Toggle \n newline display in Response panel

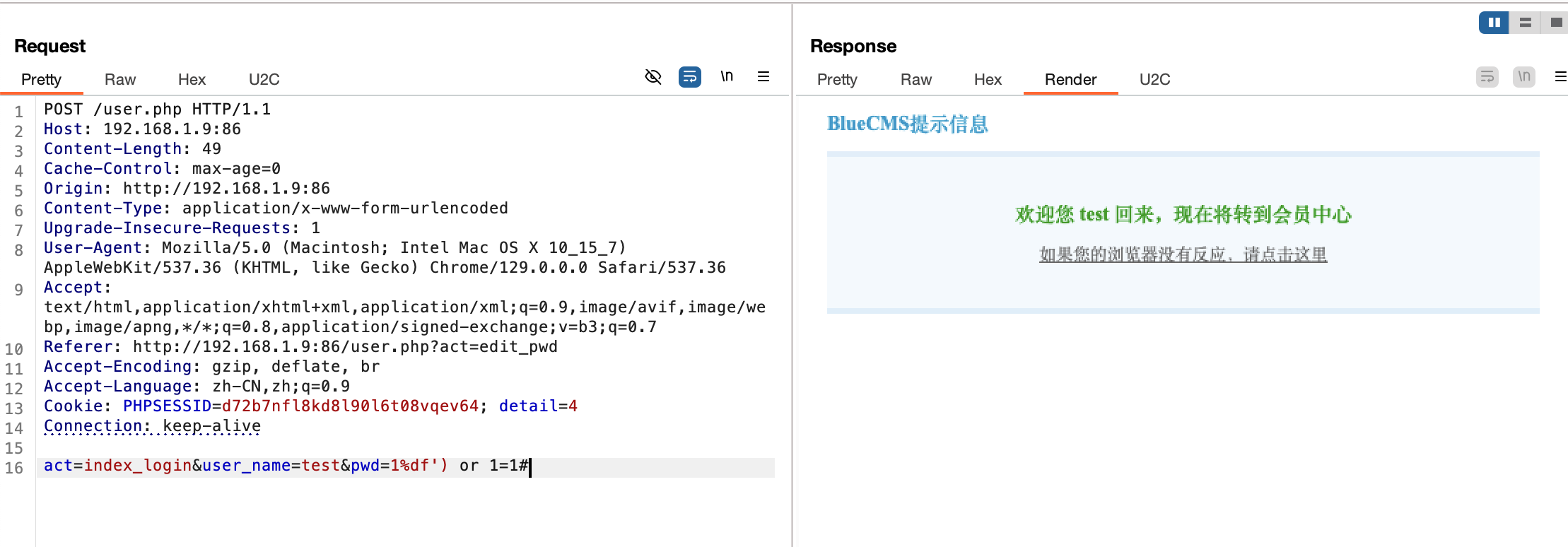click(1524, 76)
